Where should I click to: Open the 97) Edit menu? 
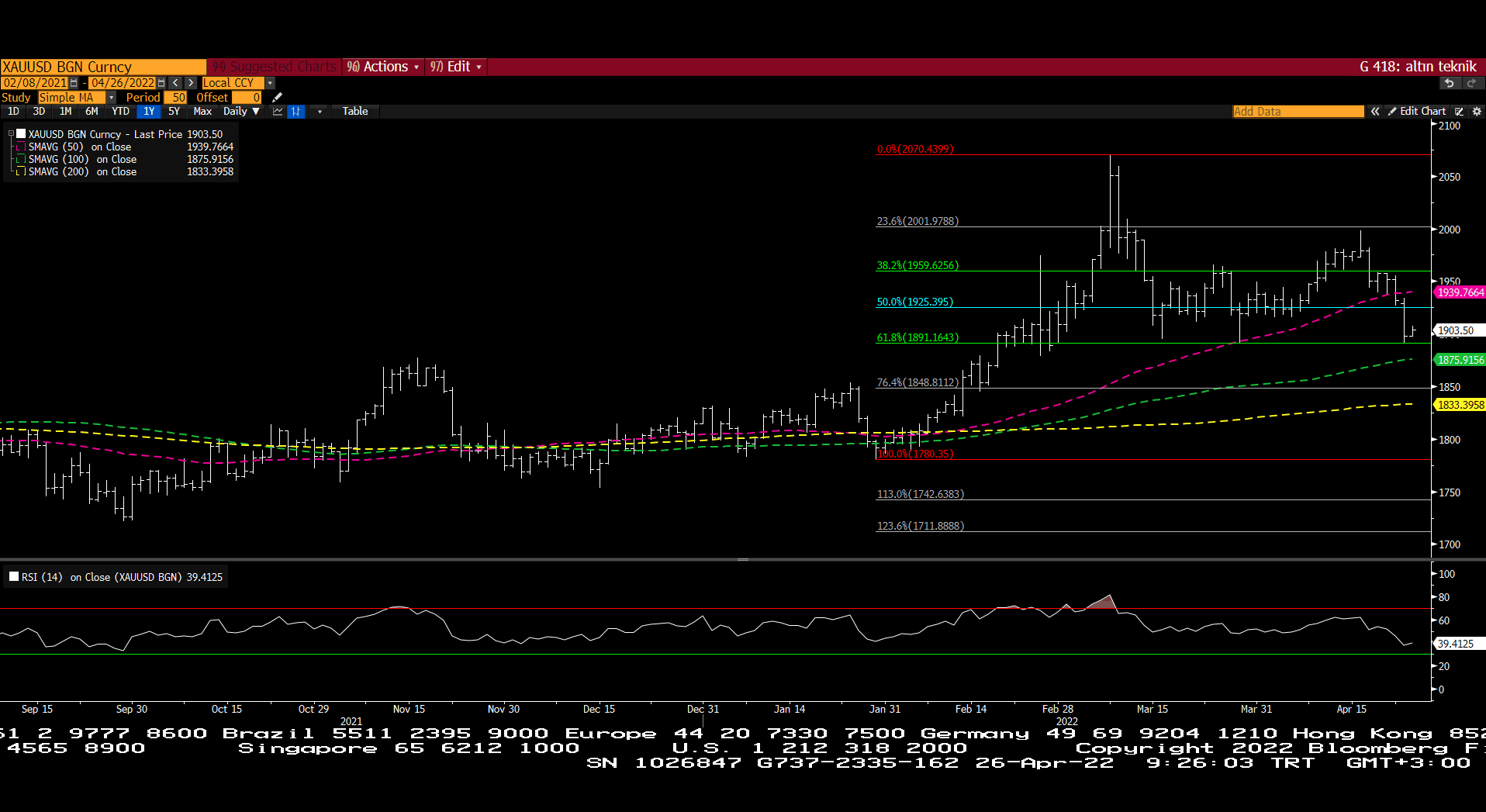pyautogui.click(x=456, y=67)
